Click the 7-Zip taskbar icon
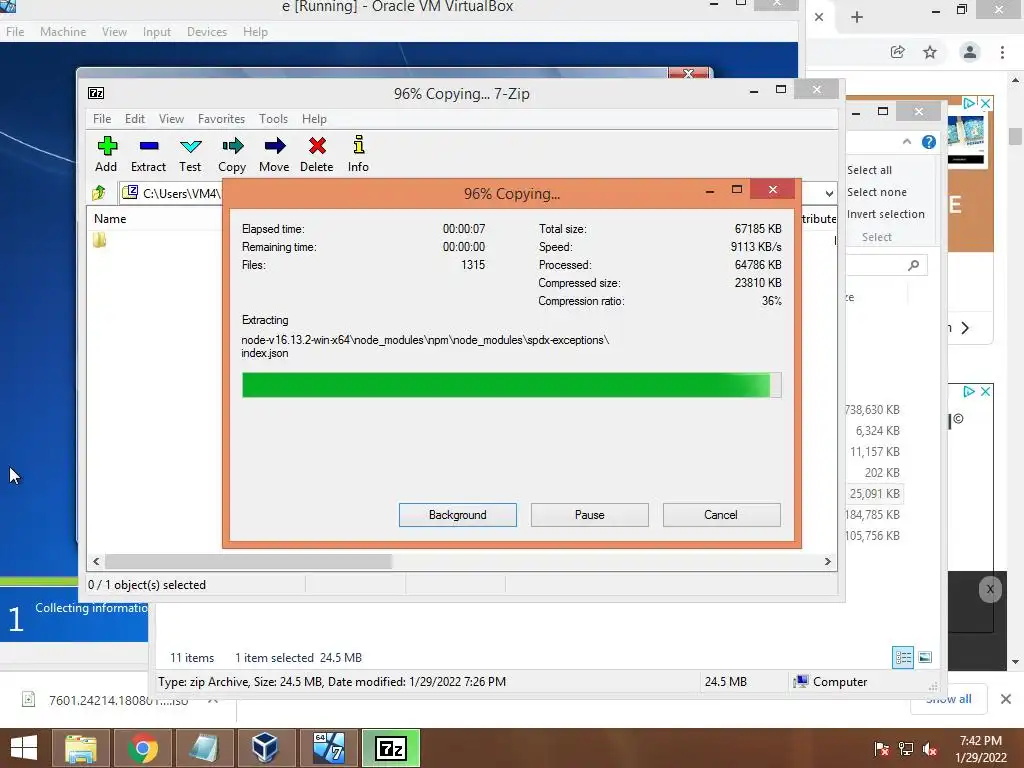The image size is (1024, 768). tap(391, 748)
